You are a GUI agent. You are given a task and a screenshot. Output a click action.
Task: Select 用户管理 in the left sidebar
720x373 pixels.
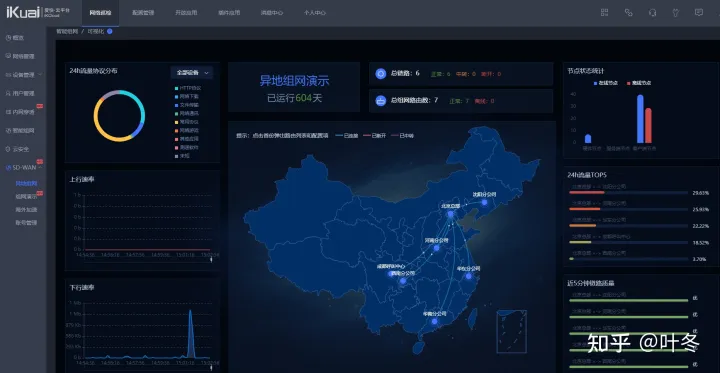20,93
